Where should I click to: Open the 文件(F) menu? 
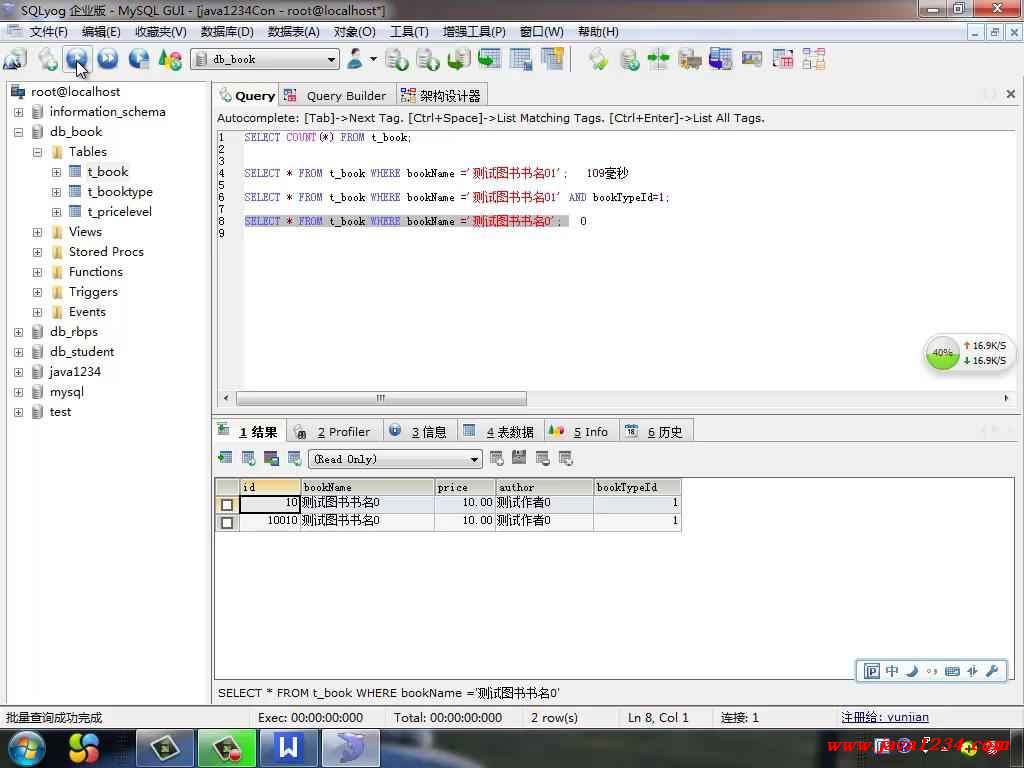pyautogui.click(x=48, y=31)
